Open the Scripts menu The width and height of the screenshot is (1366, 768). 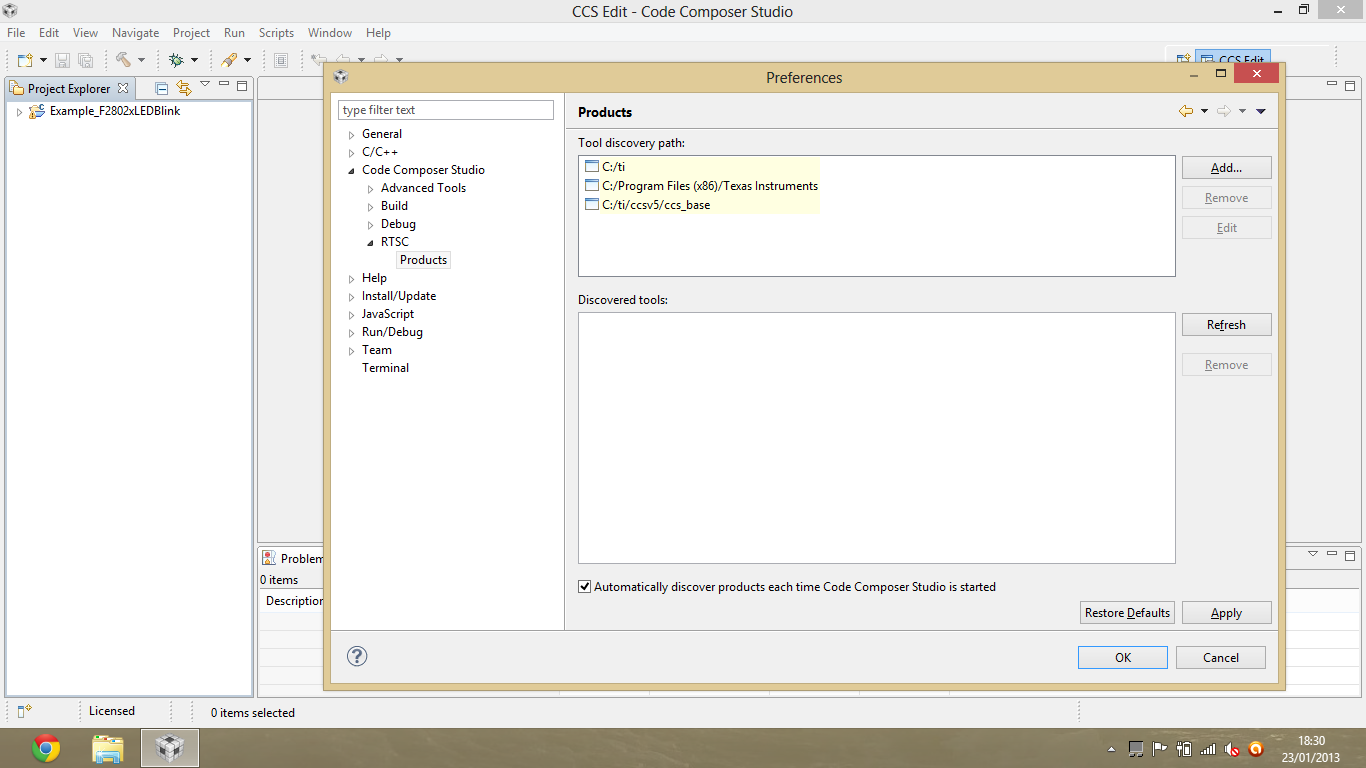276,33
